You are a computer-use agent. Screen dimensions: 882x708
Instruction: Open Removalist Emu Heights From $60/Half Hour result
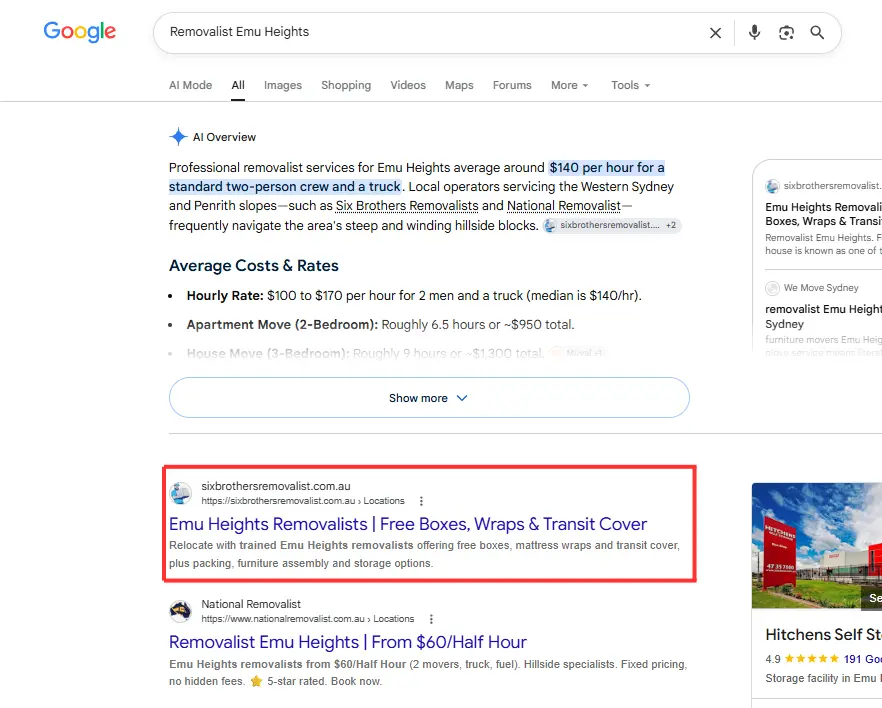point(348,642)
